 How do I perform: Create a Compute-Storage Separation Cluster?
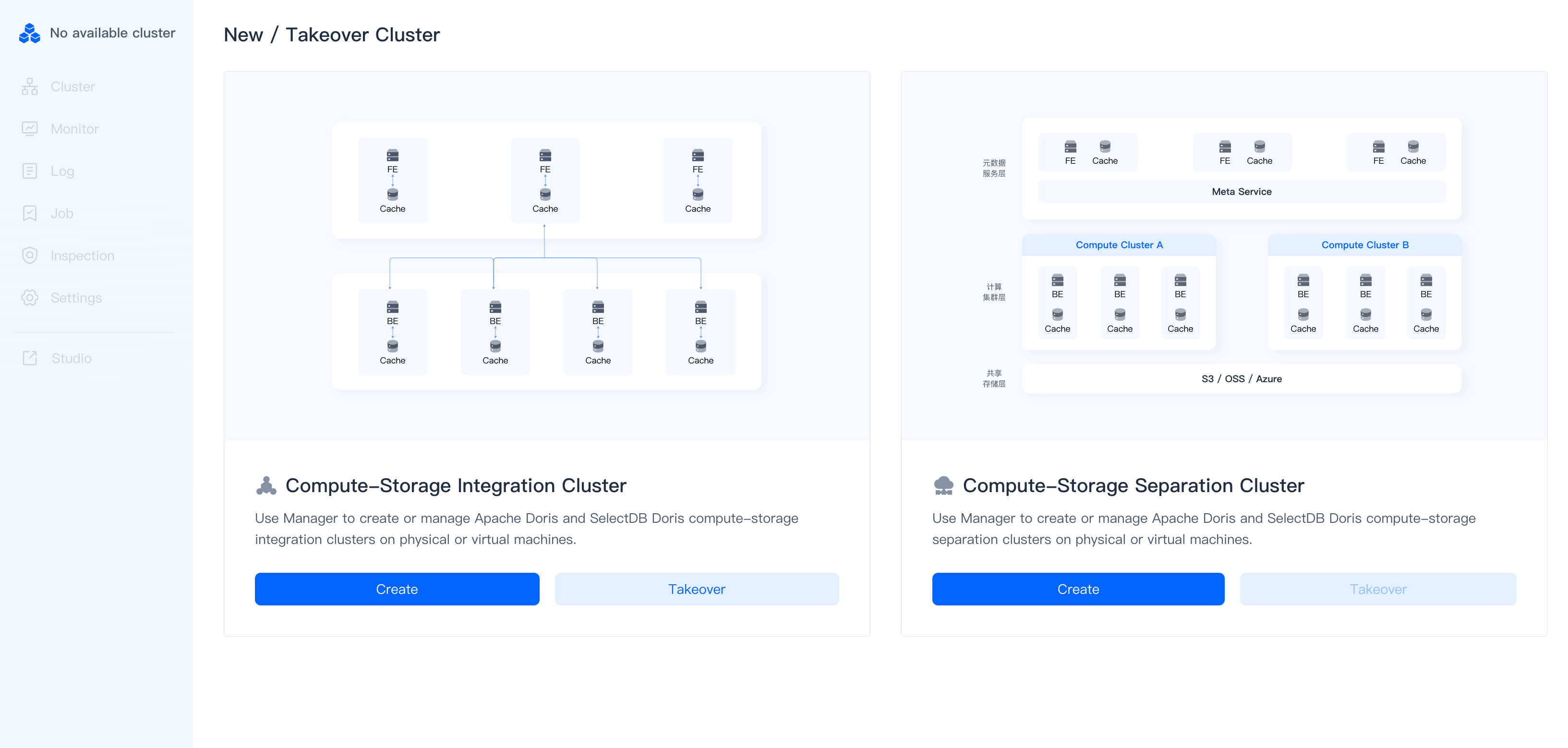(x=1077, y=589)
